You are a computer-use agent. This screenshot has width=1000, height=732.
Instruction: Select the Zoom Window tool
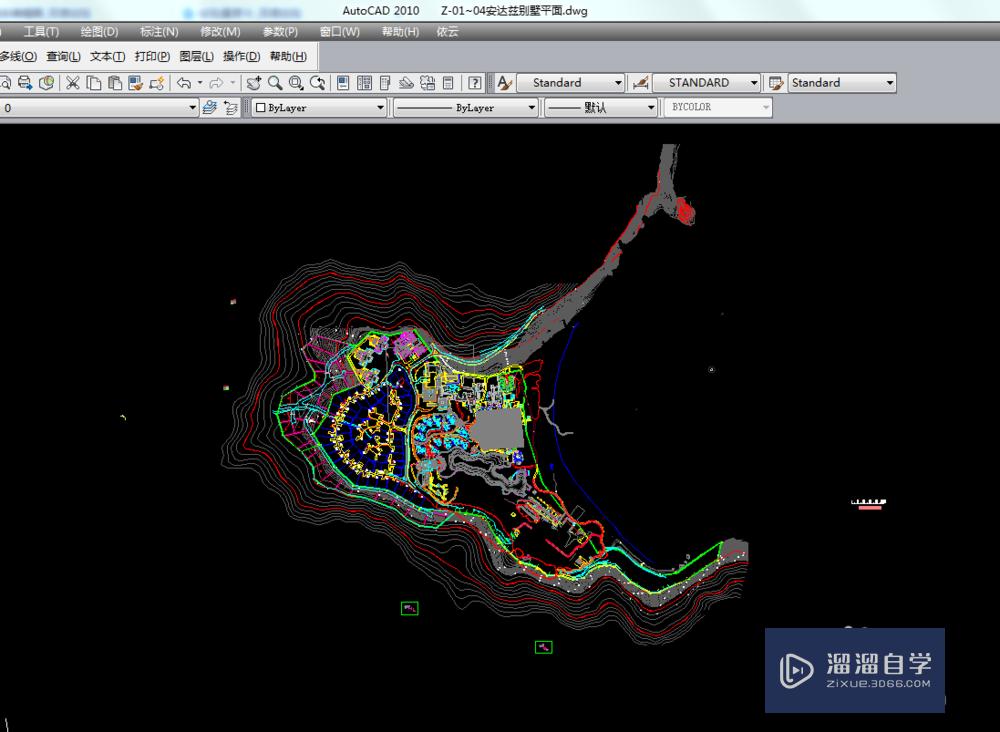click(x=296, y=83)
